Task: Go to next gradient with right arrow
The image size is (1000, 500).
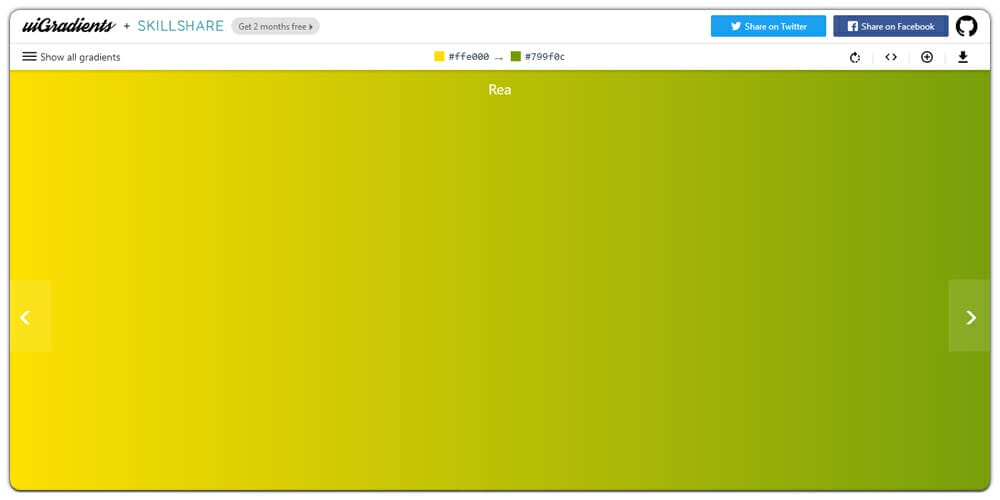Action: (970, 317)
